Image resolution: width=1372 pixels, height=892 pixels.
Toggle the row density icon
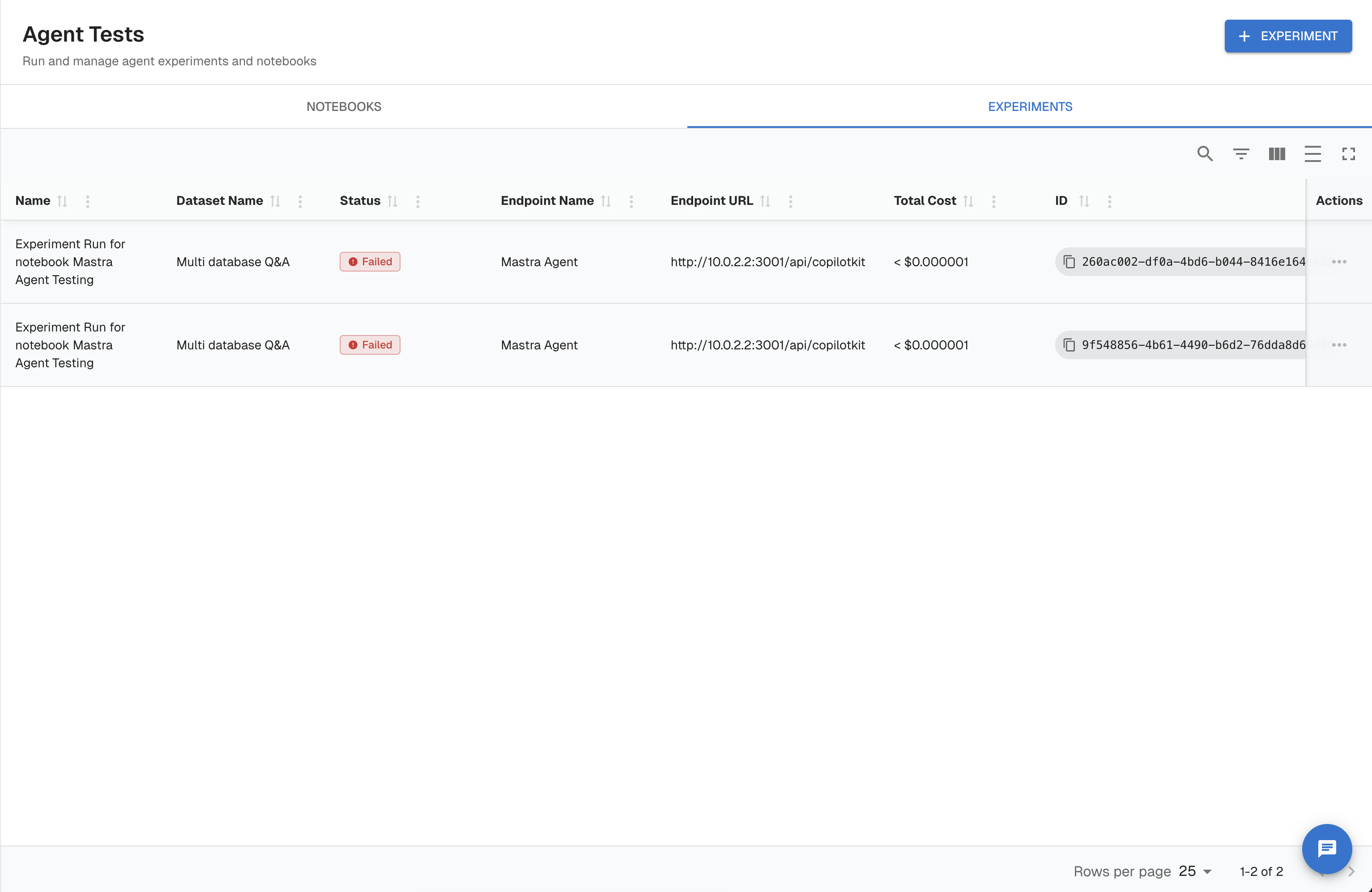coord(1312,154)
